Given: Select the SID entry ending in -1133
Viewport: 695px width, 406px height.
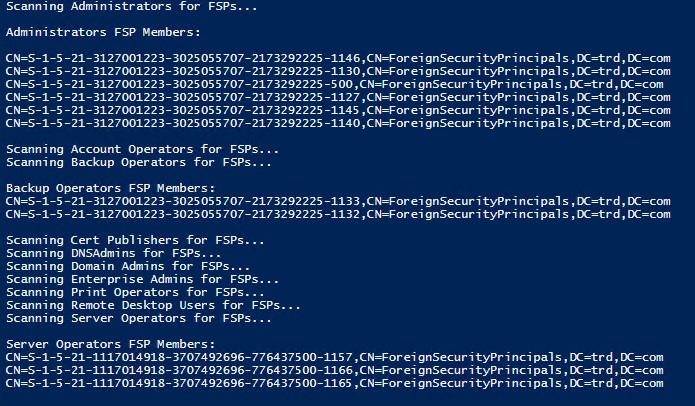Looking at the screenshot, I should [338, 201].
